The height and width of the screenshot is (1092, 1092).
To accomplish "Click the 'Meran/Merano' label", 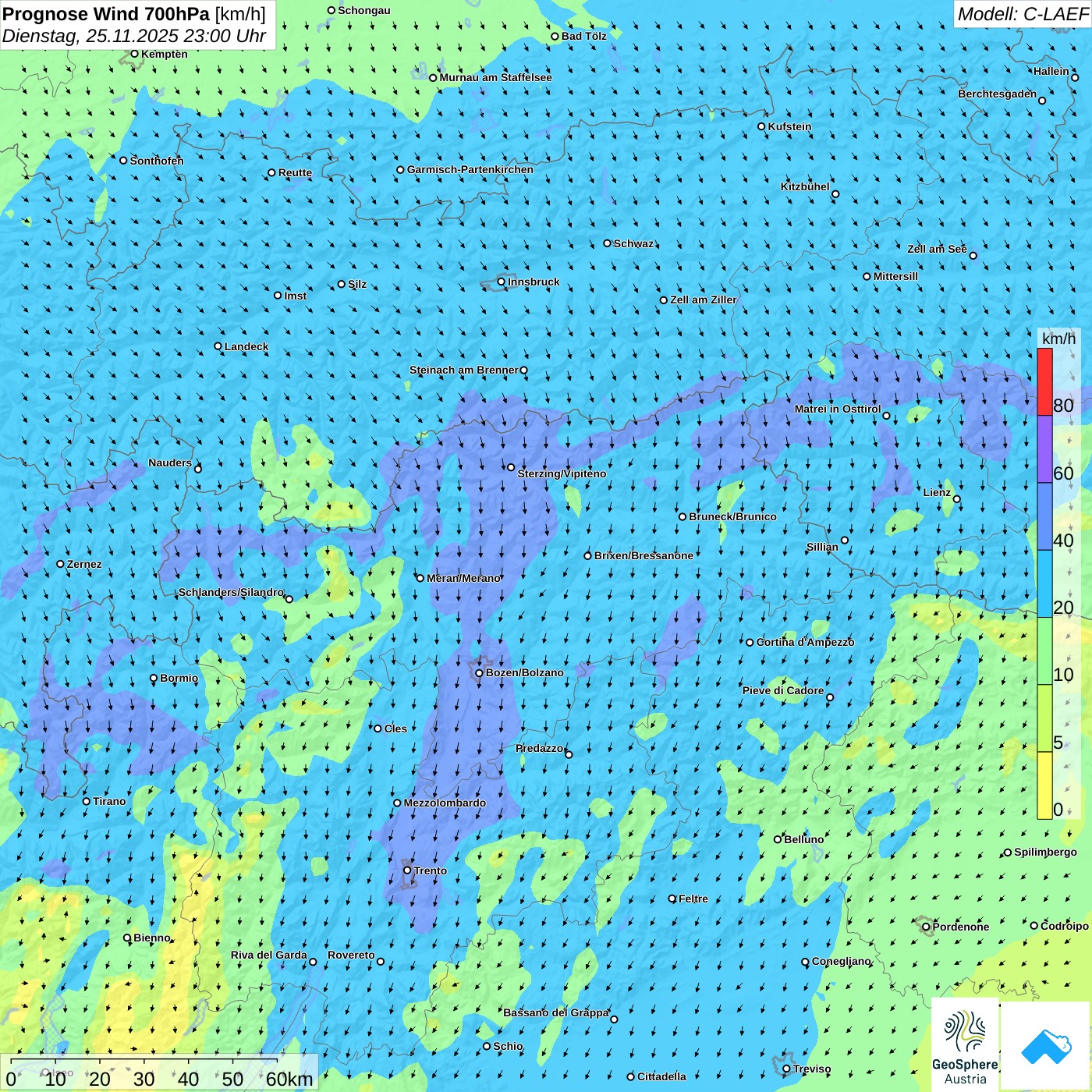I will tap(463, 578).
